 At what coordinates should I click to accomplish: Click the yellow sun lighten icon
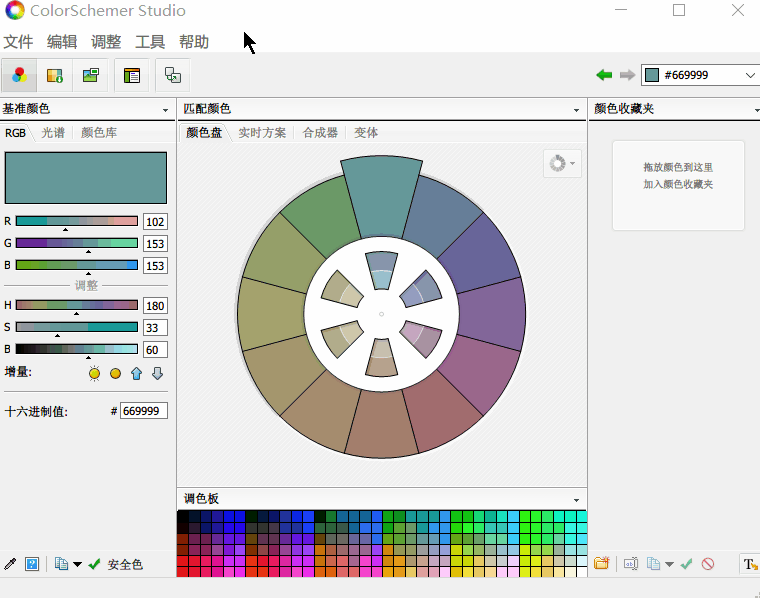coord(94,373)
